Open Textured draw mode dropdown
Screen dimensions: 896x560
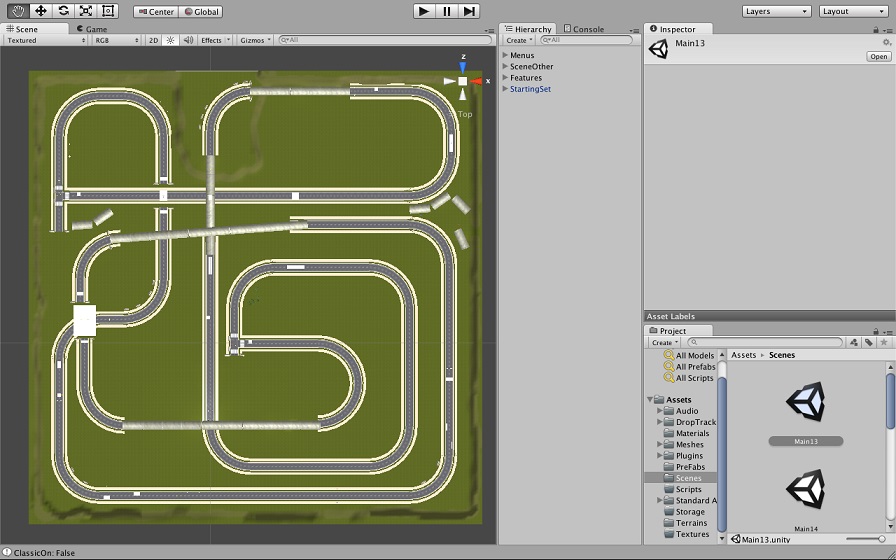(46, 40)
